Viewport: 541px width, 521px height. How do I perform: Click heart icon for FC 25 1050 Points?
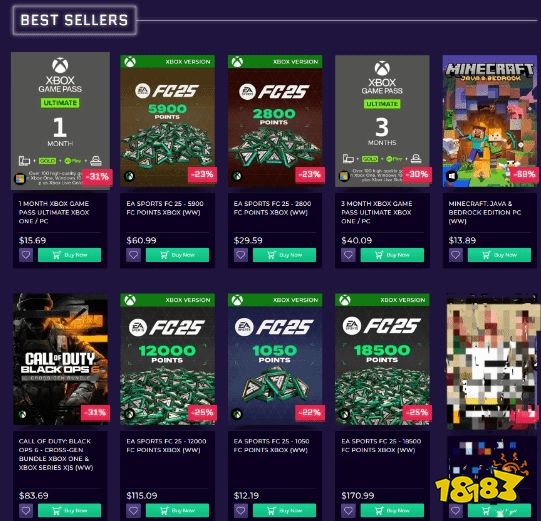tap(241, 510)
